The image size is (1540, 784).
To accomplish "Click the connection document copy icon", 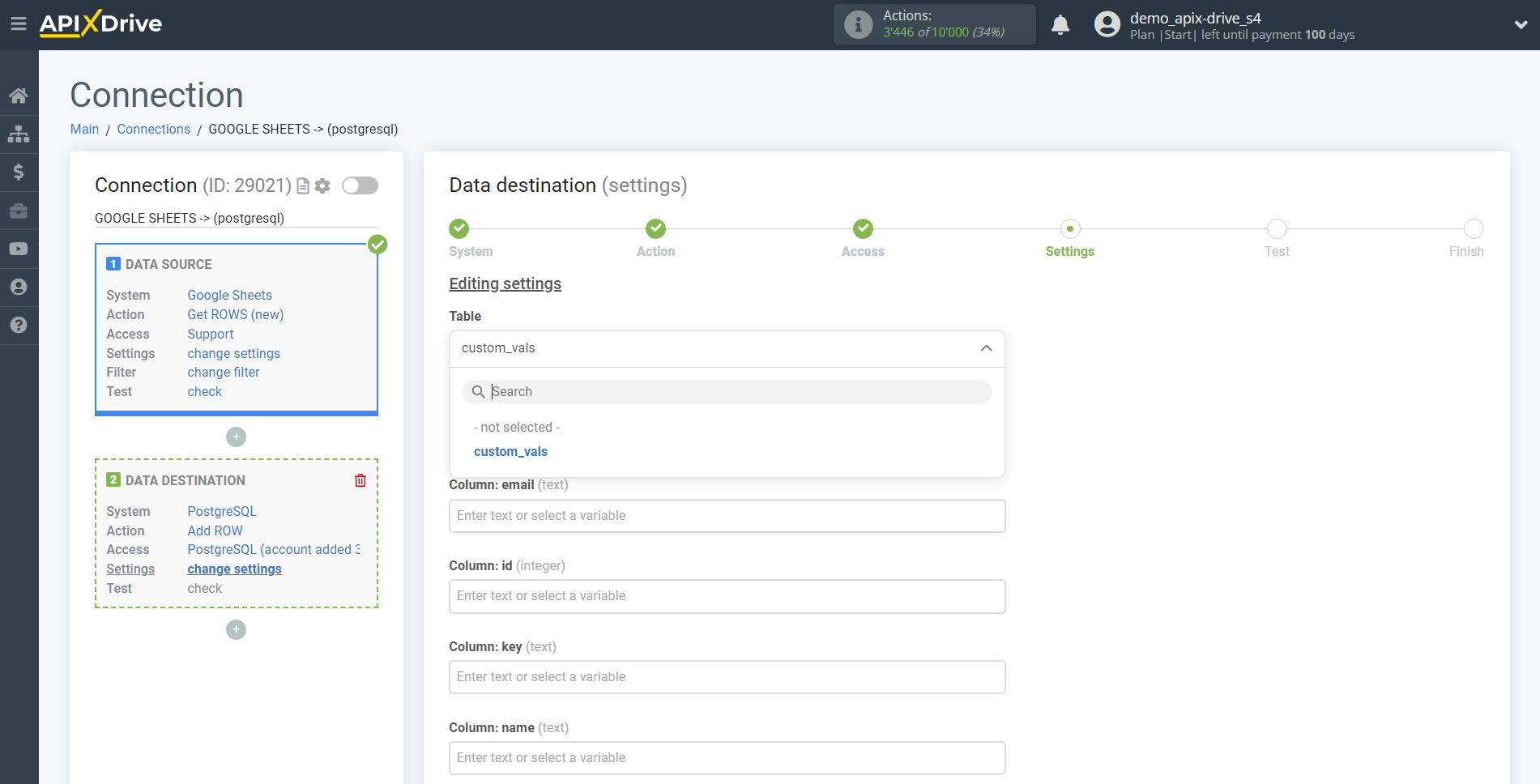I will 303,186.
